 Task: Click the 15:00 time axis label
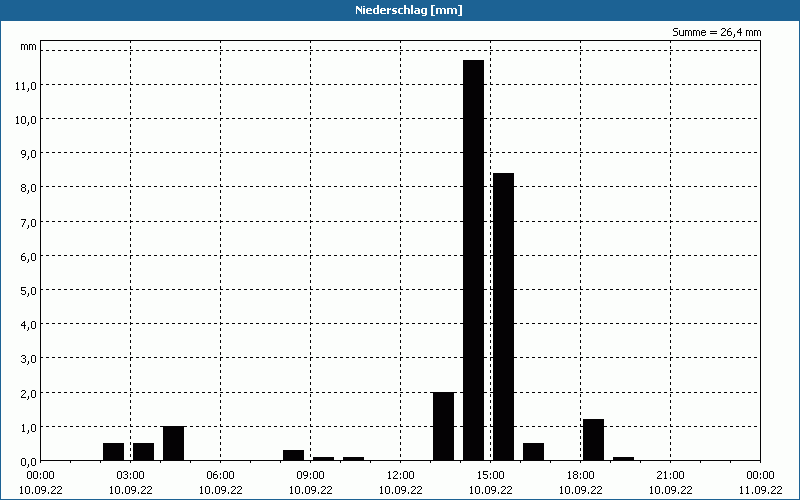tap(490, 476)
